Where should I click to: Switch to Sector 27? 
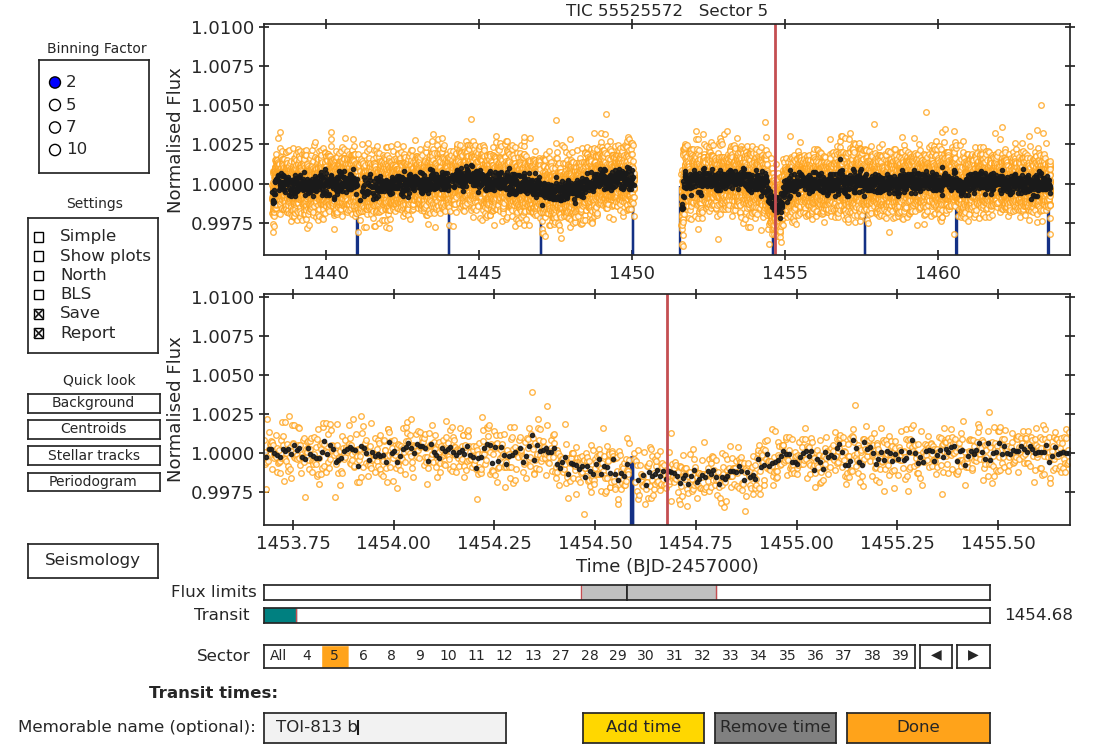561,656
